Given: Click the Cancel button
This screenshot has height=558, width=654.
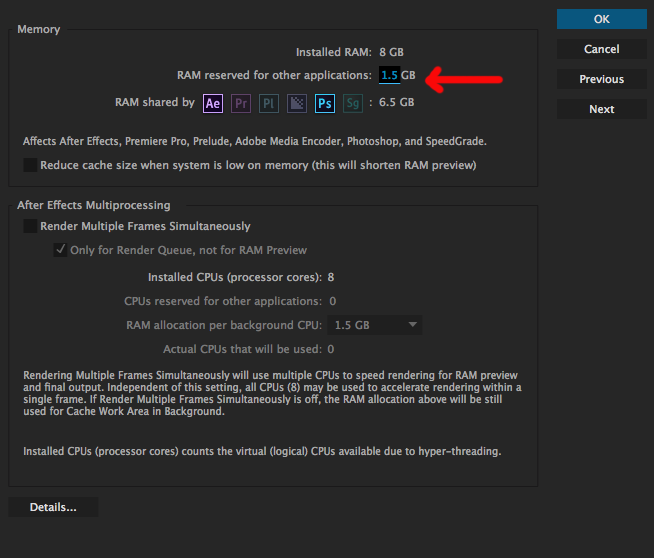Looking at the screenshot, I should pyautogui.click(x=601, y=49).
